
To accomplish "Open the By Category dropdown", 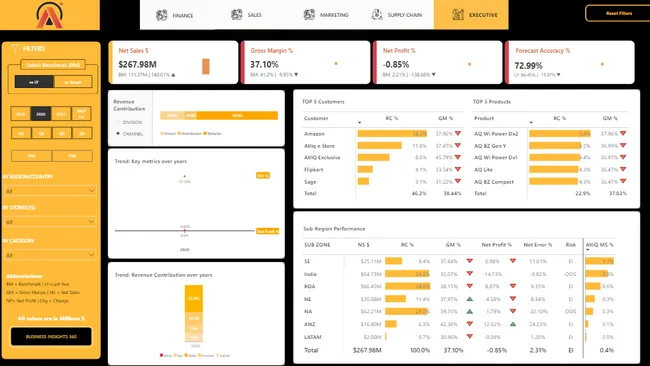I will tap(50, 255).
